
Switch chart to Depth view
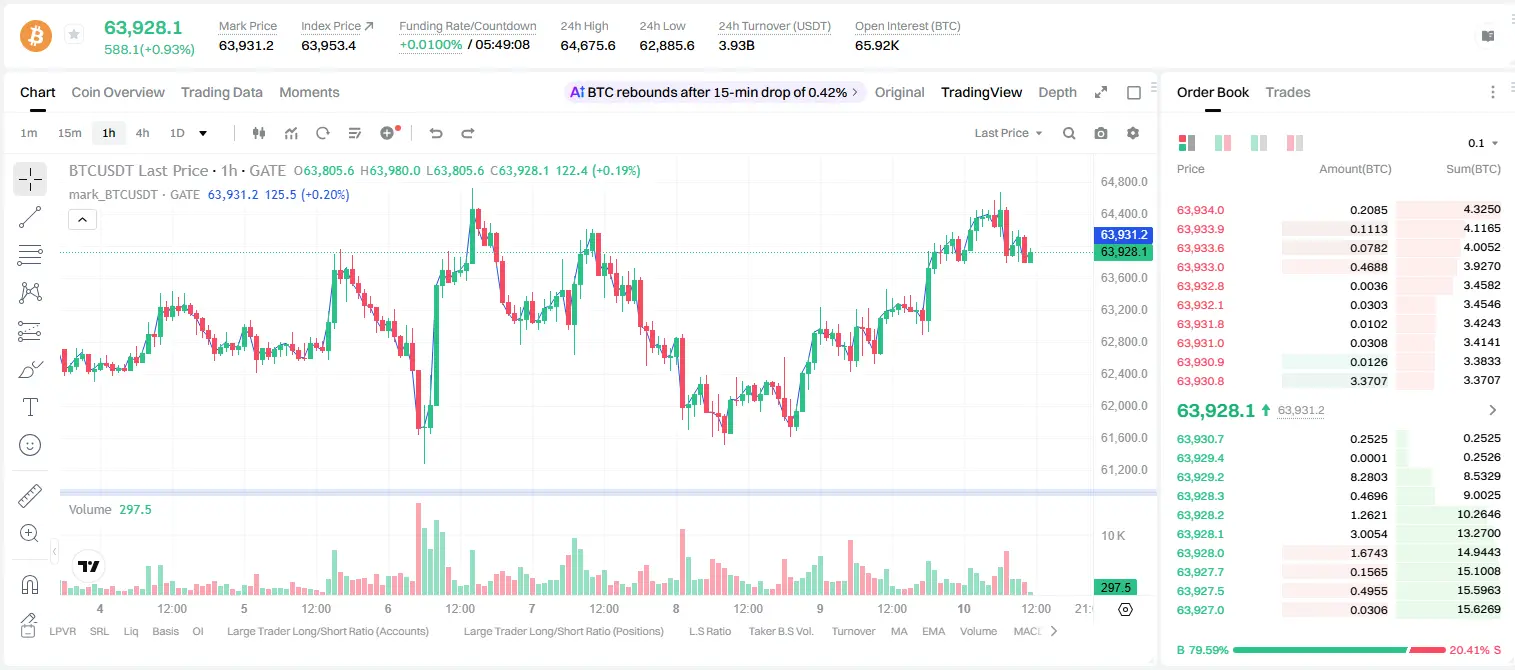(x=1057, y=92)
